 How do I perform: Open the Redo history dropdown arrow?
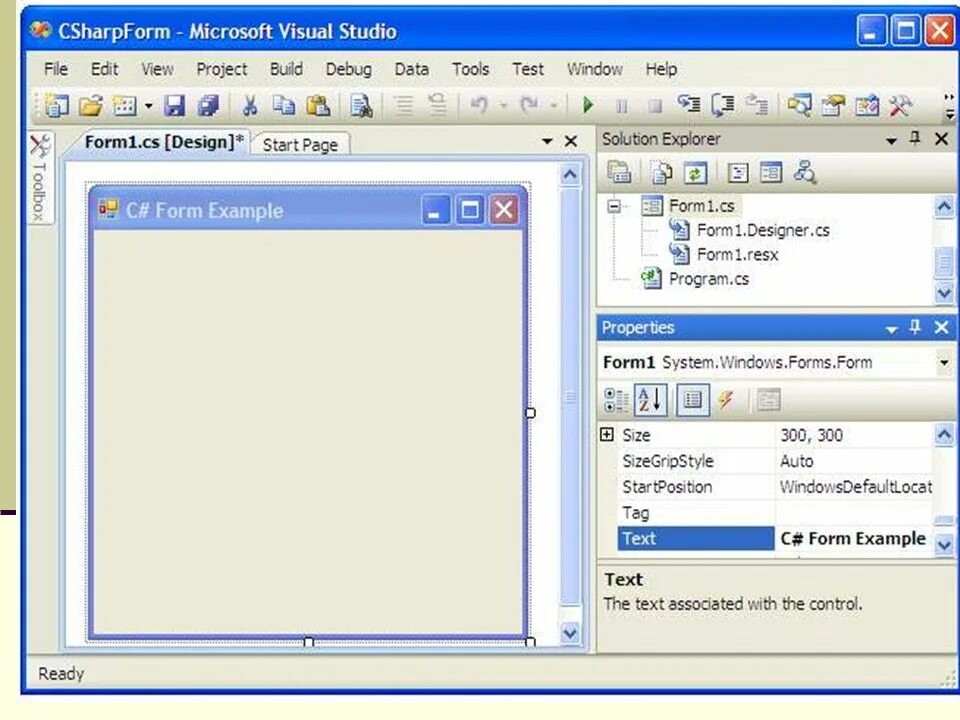(x=553, y=106)
